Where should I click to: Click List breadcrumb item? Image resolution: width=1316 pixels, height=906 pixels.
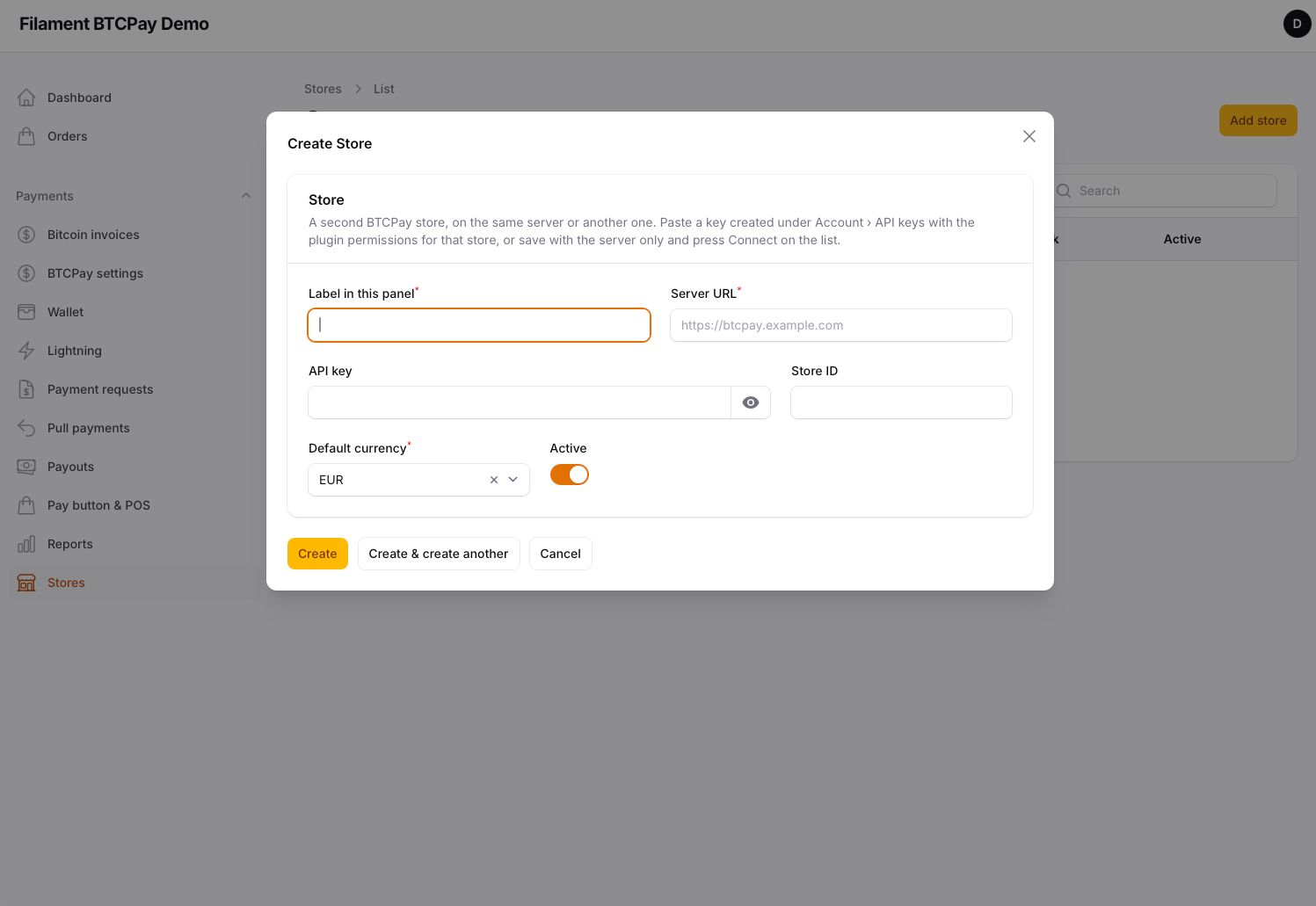pos(384,89)
